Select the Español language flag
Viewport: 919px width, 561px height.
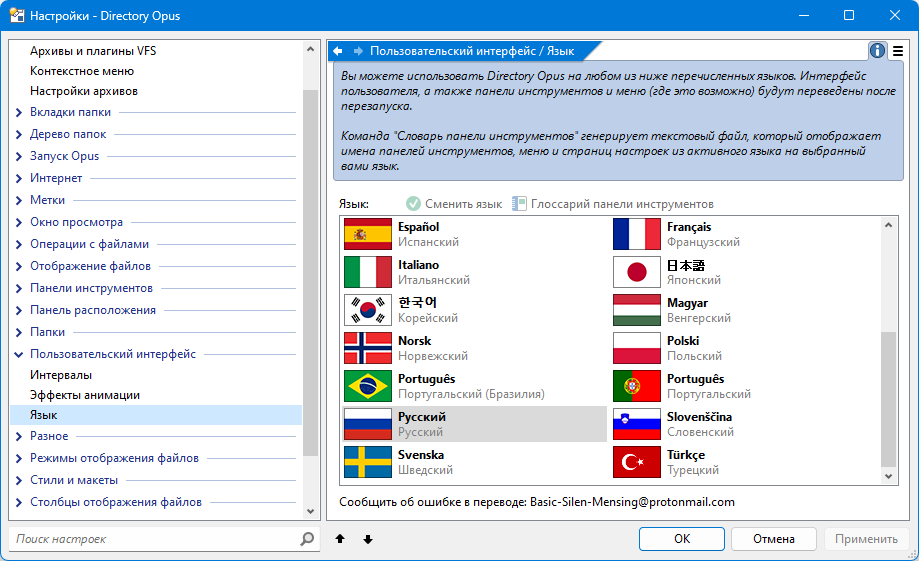367,235
